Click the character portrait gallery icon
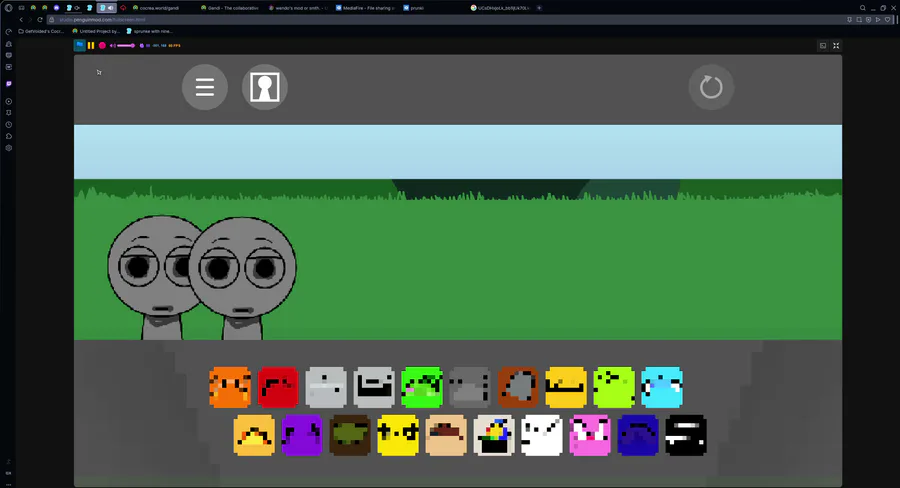This screenshot has width=900, height=488. (x=265, y=87)
